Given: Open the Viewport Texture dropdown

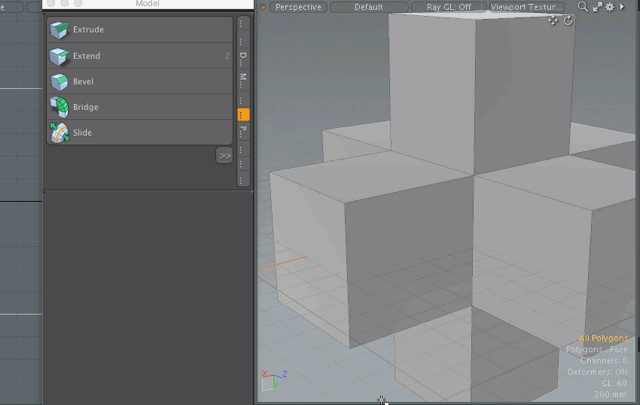Looking at the screenshot, I should tap(527, 7).
